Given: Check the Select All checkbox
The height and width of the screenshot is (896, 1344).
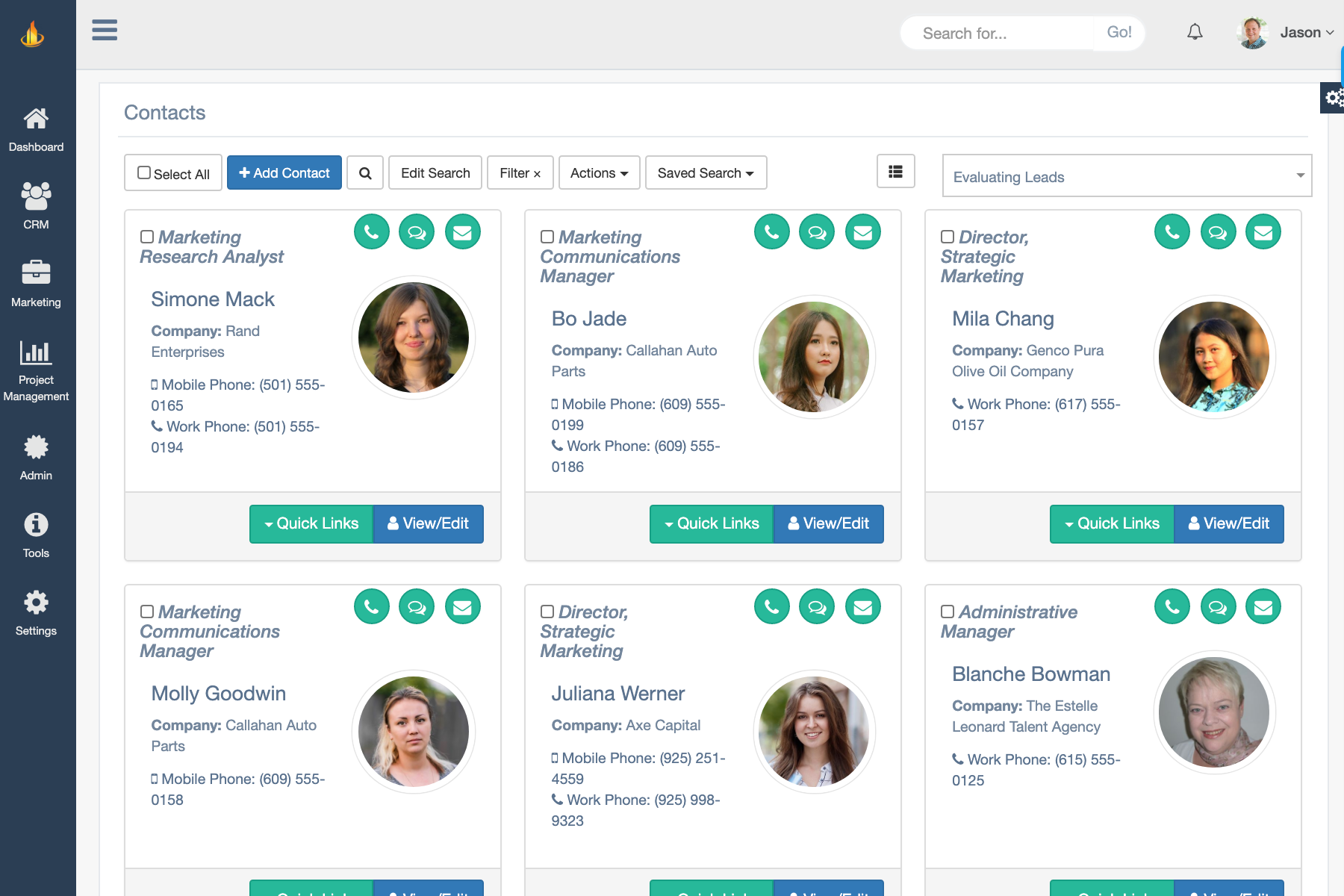Looking at the screenshot, I should coord(145,173).
